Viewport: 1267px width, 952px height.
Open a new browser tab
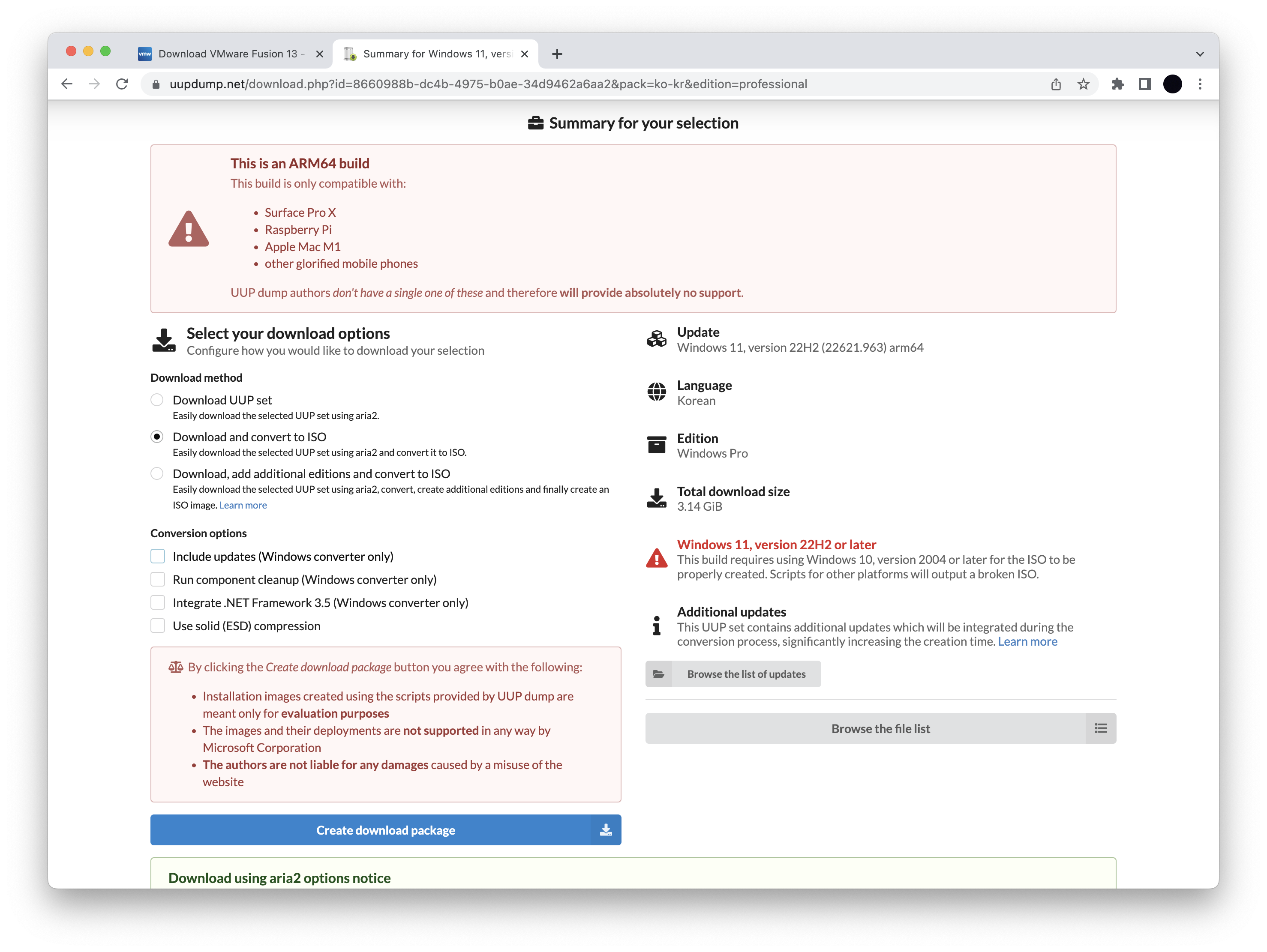557,54
